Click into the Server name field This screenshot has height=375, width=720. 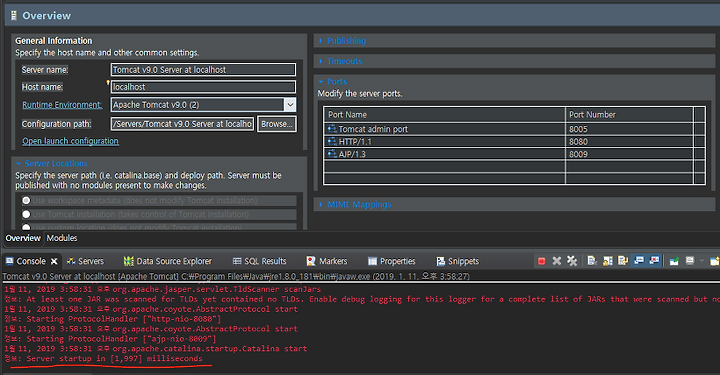[x=203, y=70]
